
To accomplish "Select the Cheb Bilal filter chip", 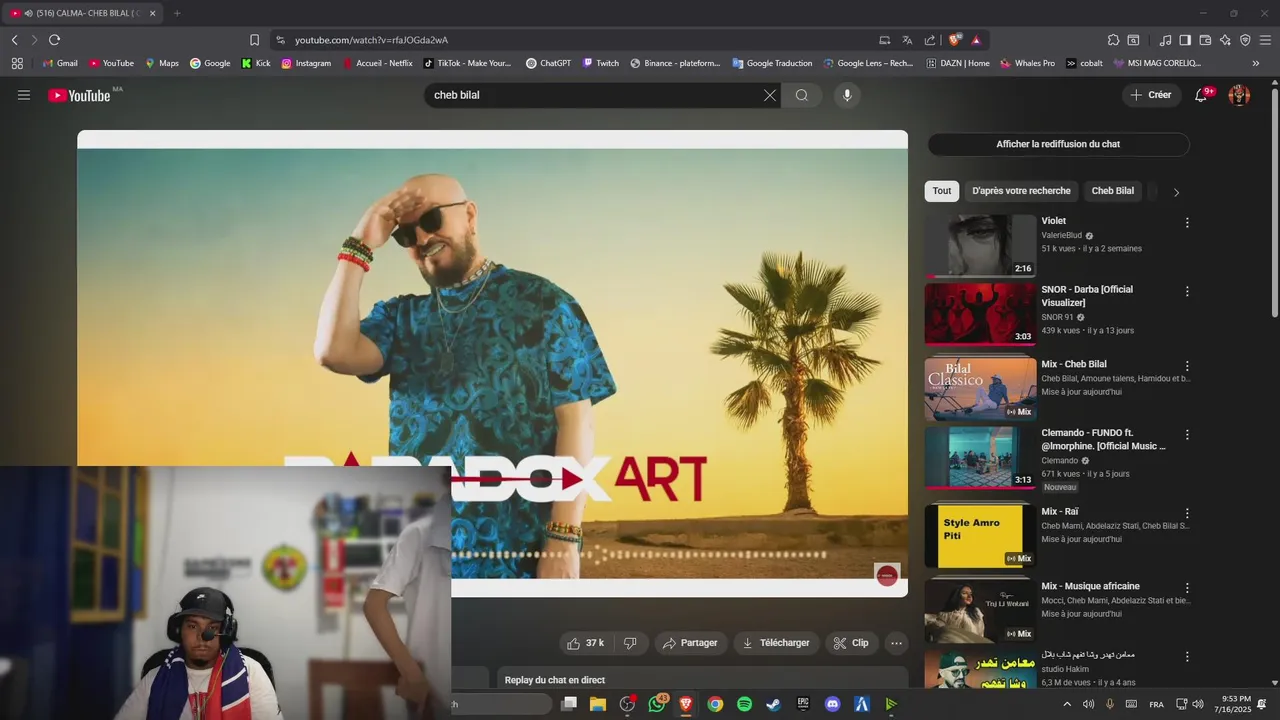I will 1113,191.
